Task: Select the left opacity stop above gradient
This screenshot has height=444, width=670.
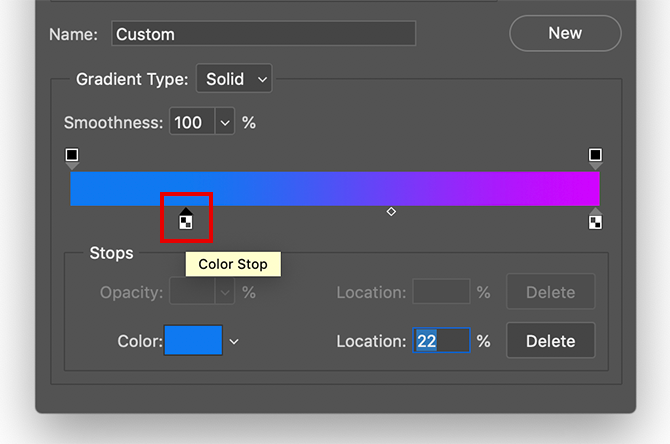Action: coord(72,156)
